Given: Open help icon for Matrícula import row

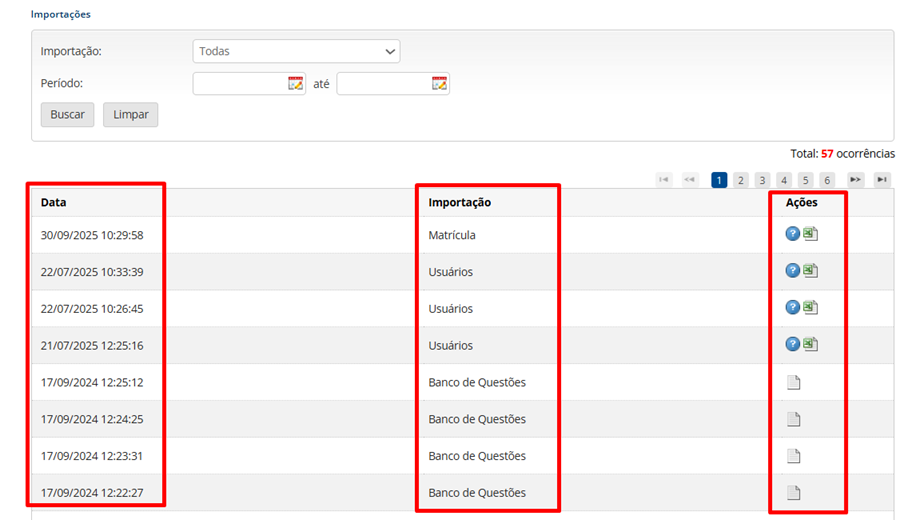Looking at the screenshot, I should coord(793,234).
